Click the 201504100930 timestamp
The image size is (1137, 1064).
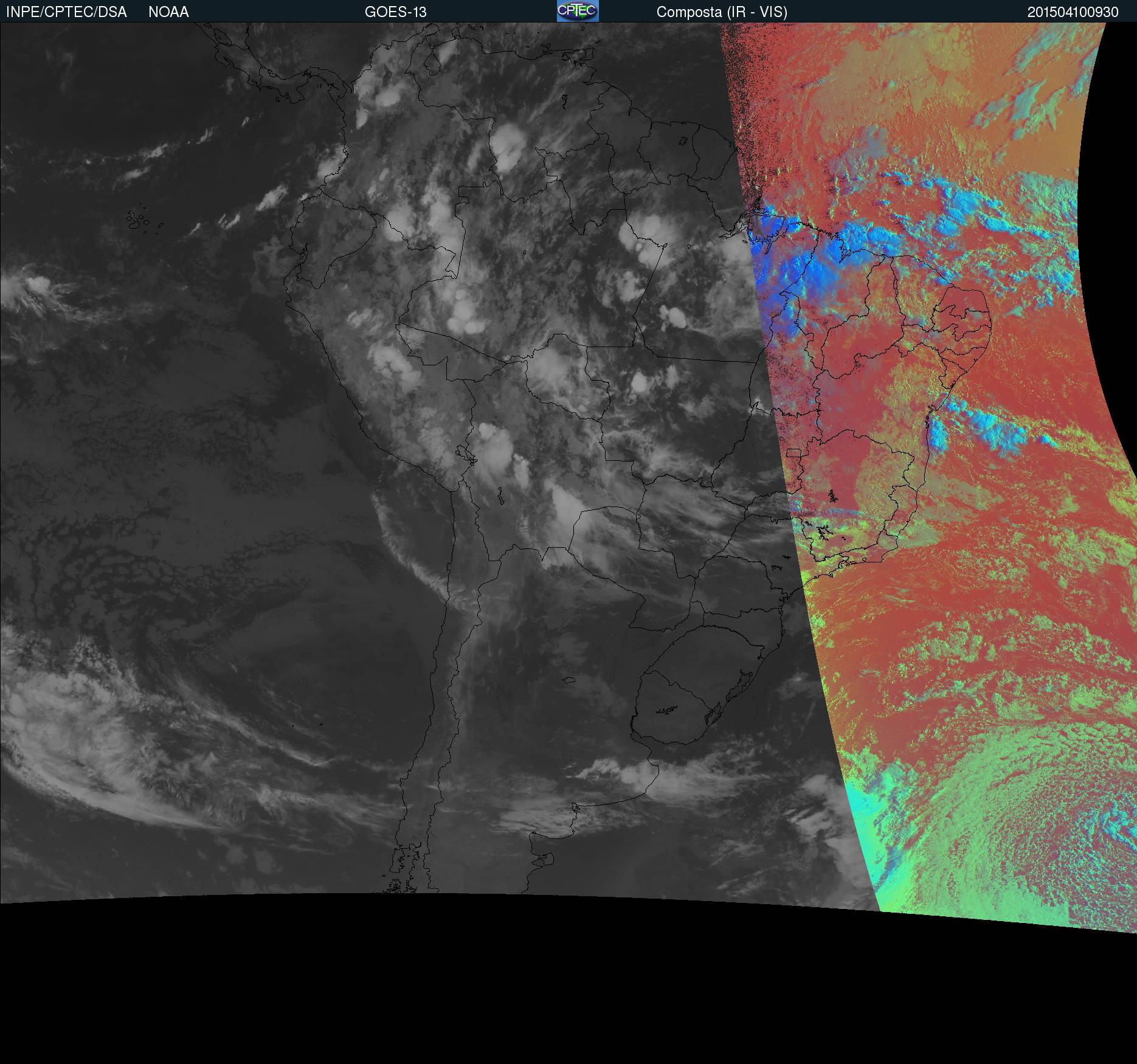pos(1073,12)
